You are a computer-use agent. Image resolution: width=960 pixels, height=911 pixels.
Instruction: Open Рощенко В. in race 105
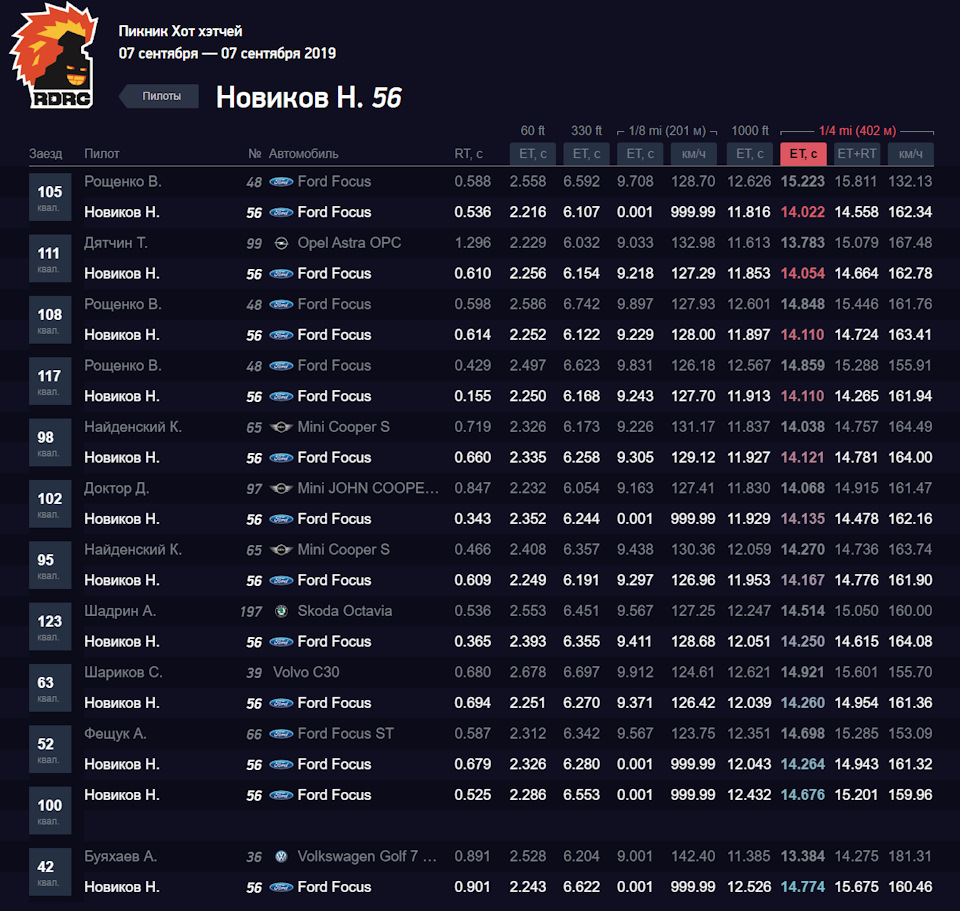(x=122, y=181)
